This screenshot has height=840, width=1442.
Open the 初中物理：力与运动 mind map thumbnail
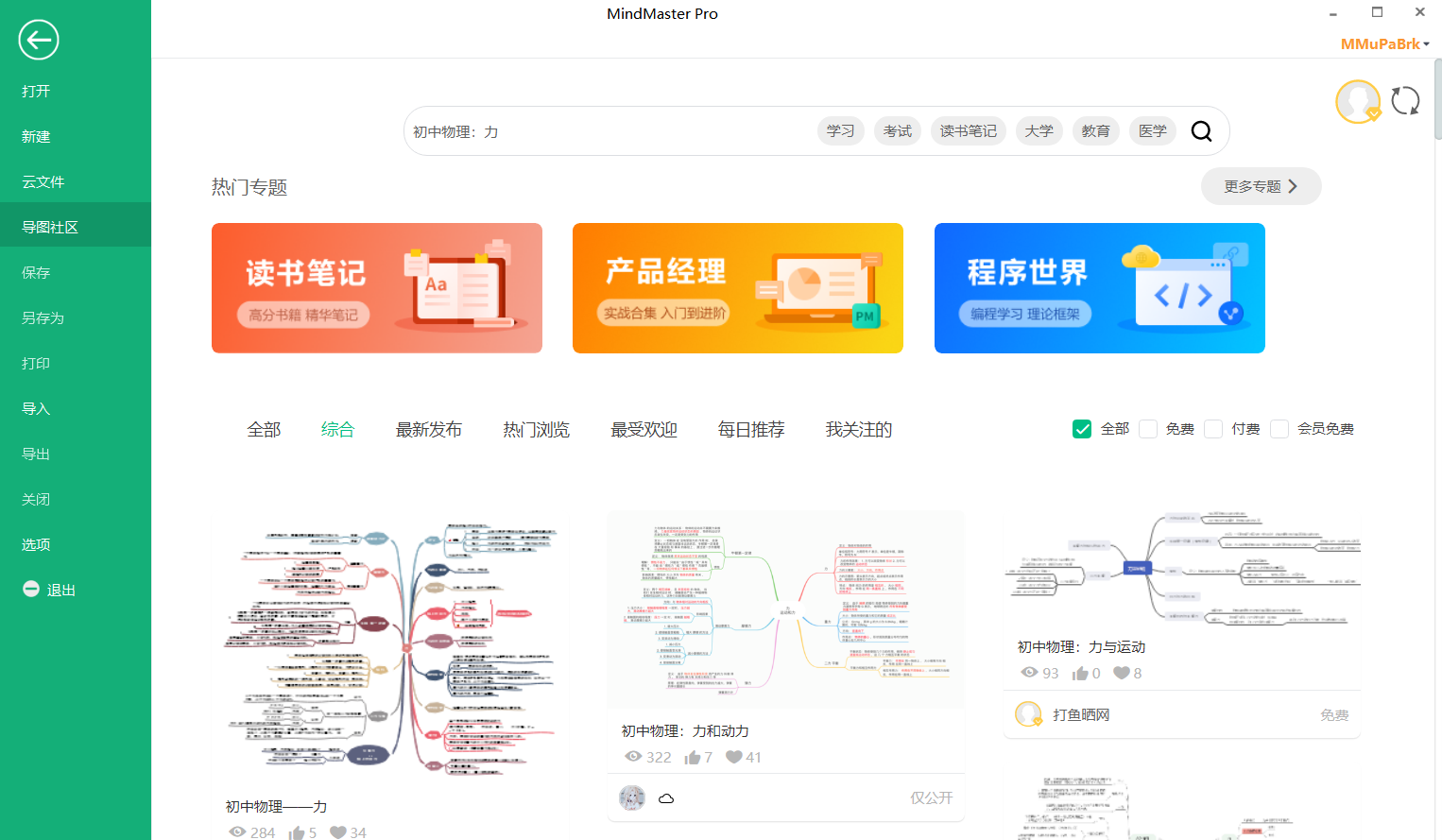pyautogui.click(x=1182, y=570)
